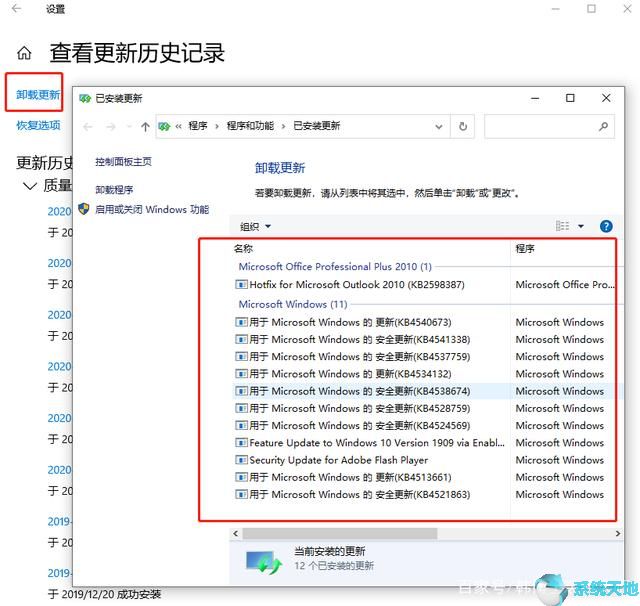Screen dimensions: 640x606
Task: Click the change view icon
Action: (x=562, y=226)
